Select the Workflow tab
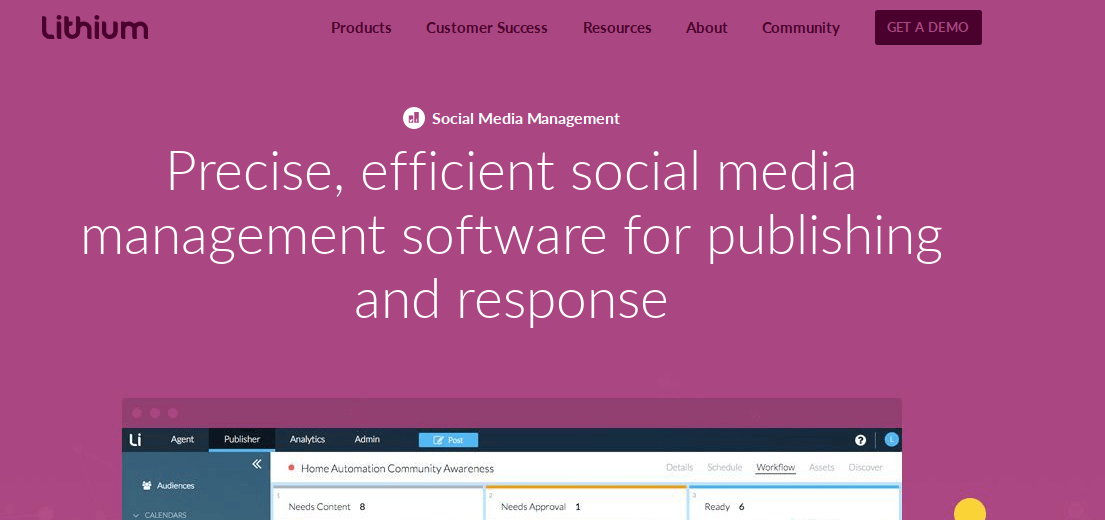 (775, 467)
